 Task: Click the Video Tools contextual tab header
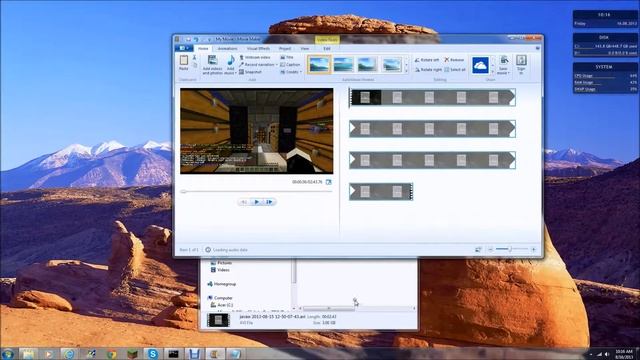pos(327,40)
